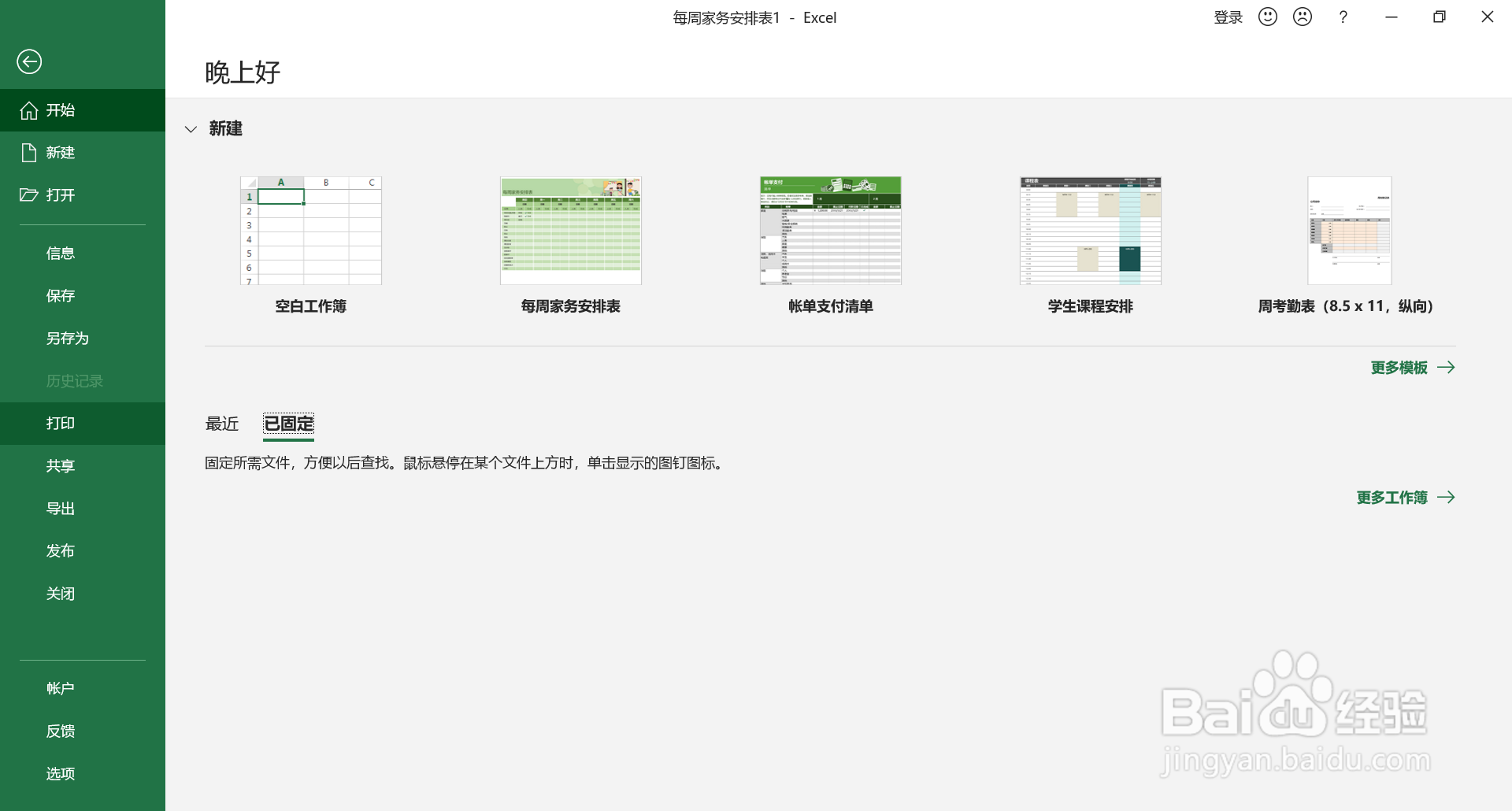
Task: Close the Excel window
Action: 1488,17
